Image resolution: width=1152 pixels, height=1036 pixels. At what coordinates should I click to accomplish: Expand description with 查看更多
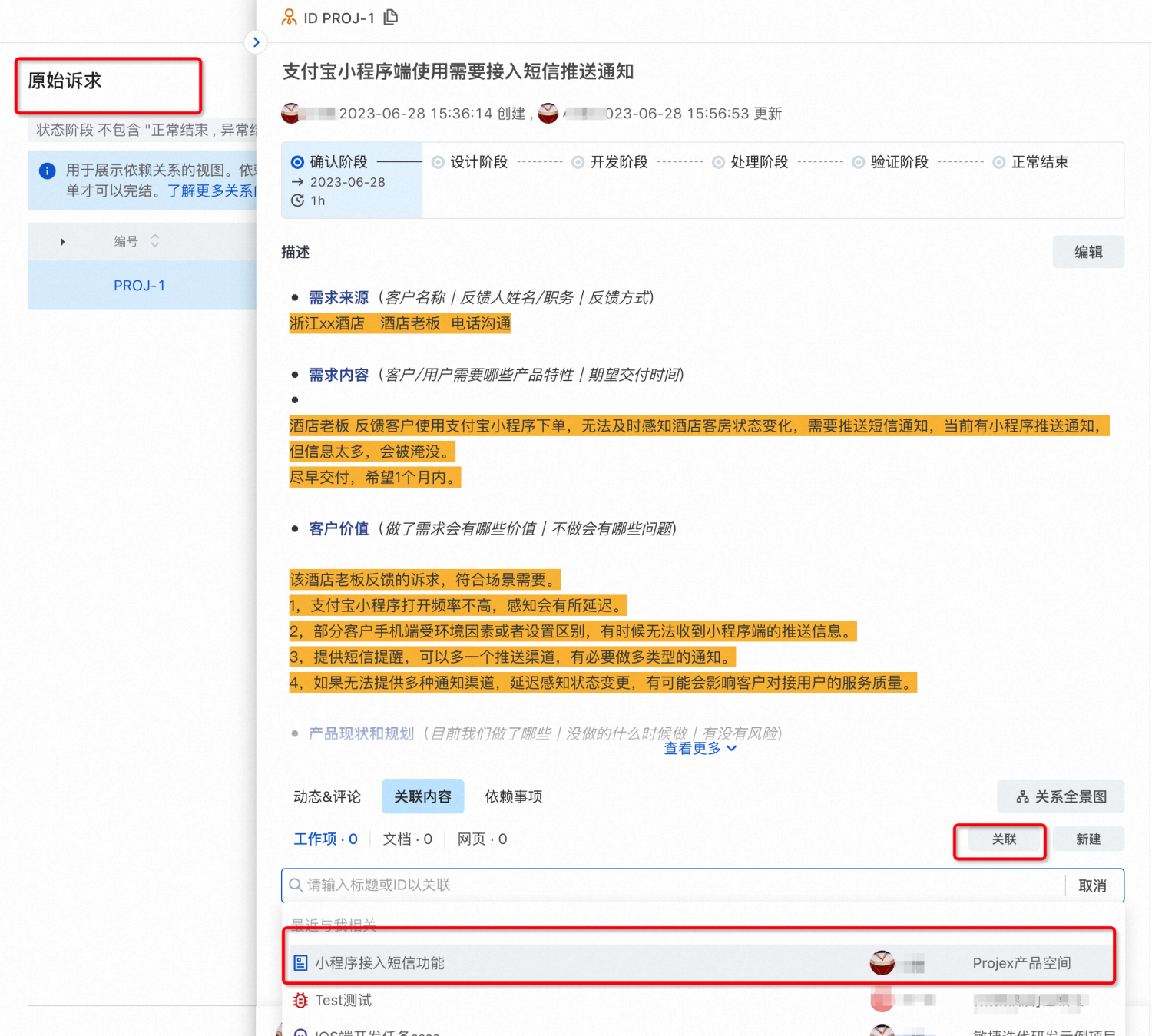(700, 749)
